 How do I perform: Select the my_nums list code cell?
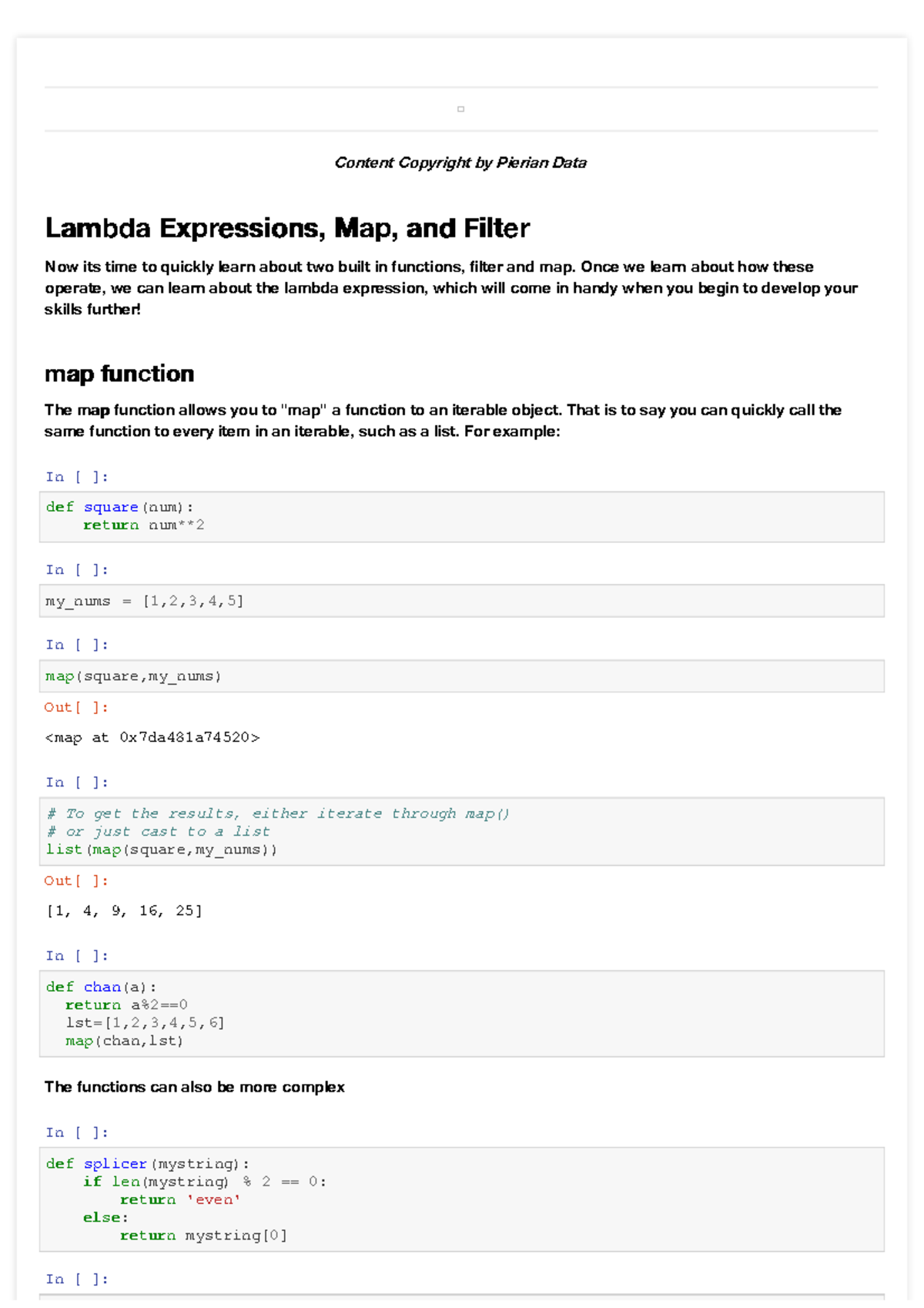[462, 601]
